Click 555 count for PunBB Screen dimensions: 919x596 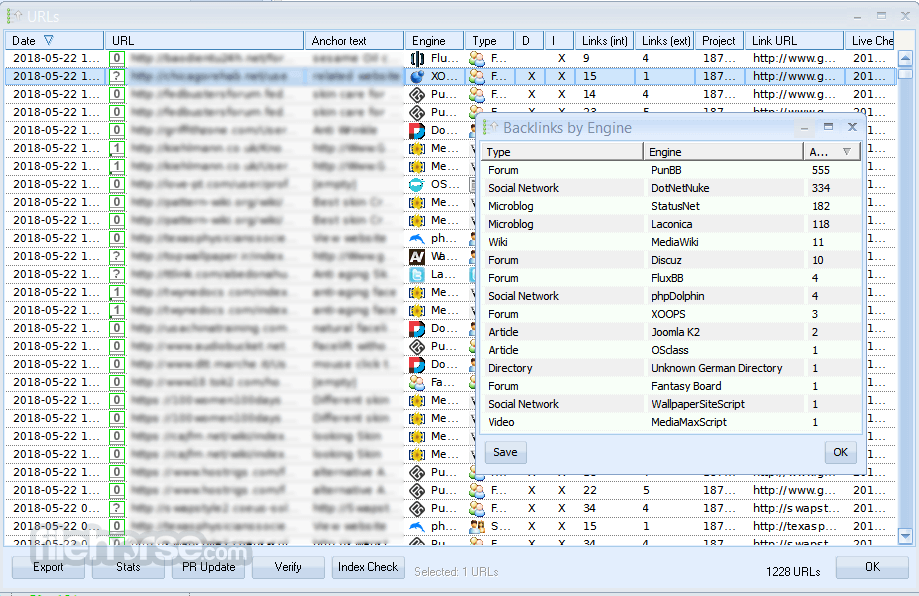(x=821, y=170)
